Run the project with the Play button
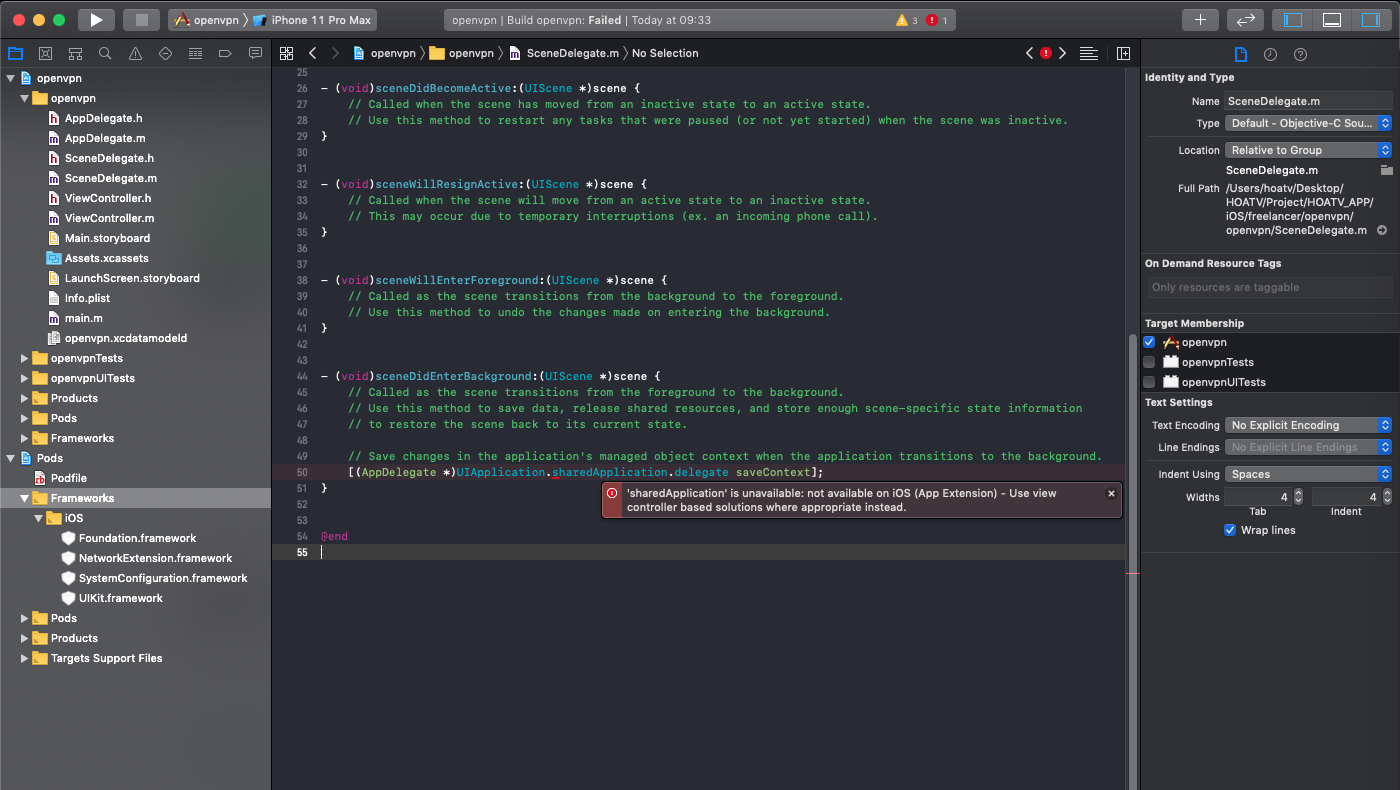The height and width of the screenshot is (790, 1400). tap(96, 20)
